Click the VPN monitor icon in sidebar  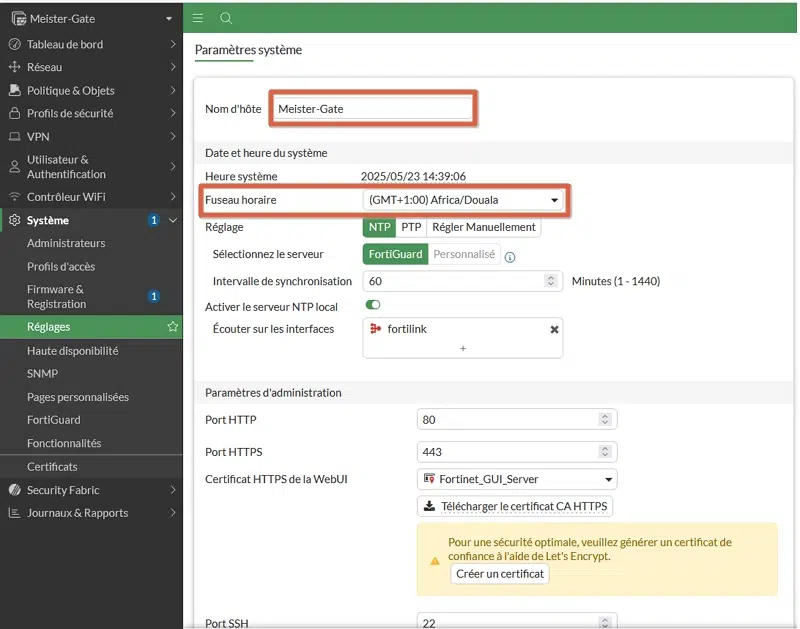pos(15,137)
